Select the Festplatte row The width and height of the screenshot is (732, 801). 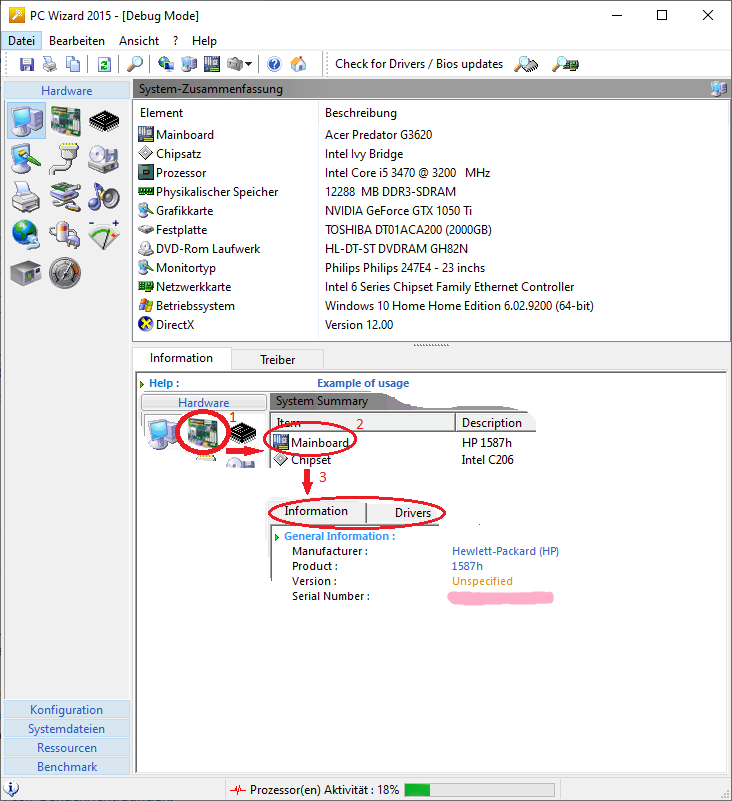[x=431, y=230]
